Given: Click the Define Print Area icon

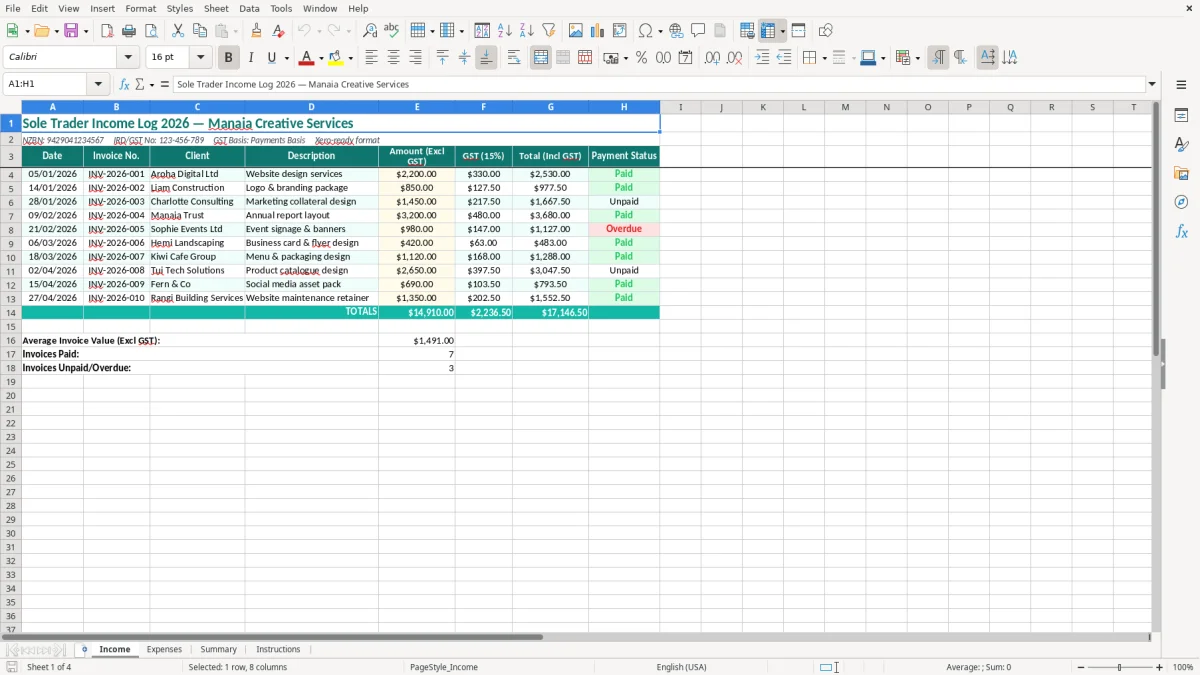Looking at the screenshot, I should tap(747, 31).
